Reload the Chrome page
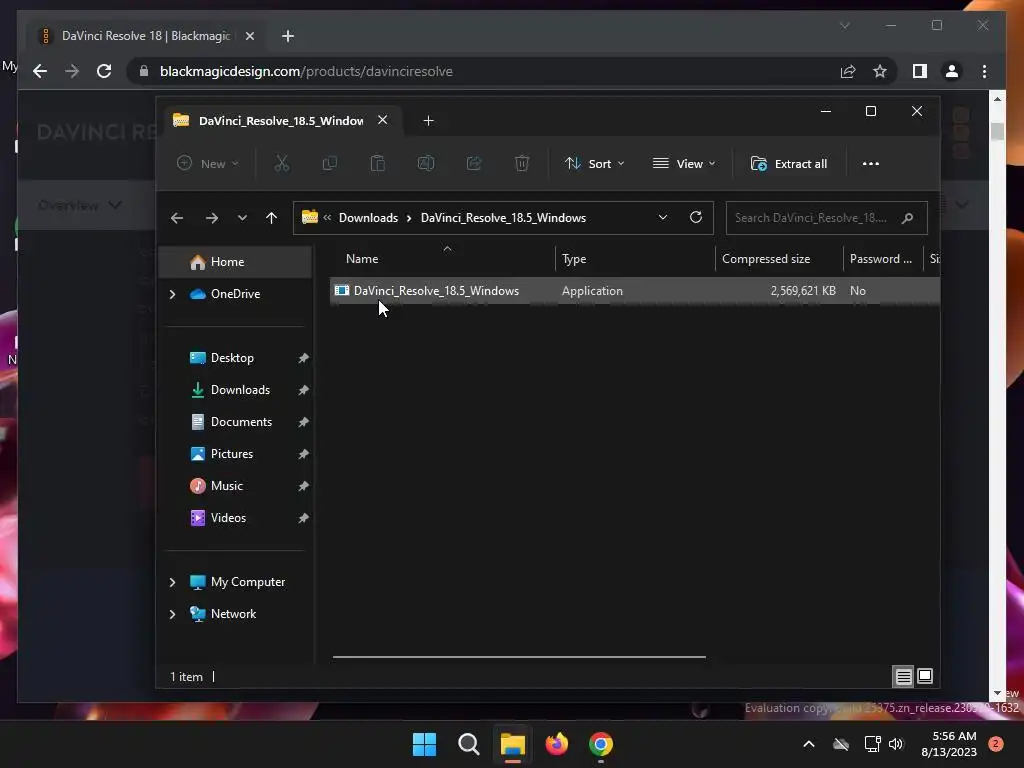The image size is (1024, 768). [104, 71]
